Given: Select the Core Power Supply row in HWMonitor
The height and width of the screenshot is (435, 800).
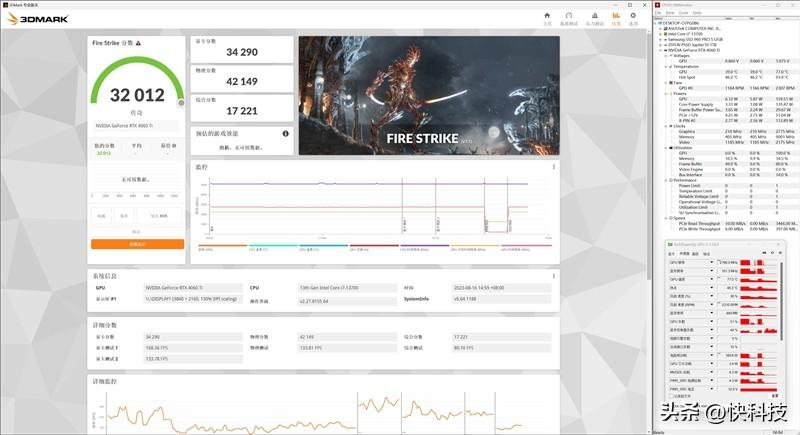Looking at the screenshot, I should (x=737, y=104).
